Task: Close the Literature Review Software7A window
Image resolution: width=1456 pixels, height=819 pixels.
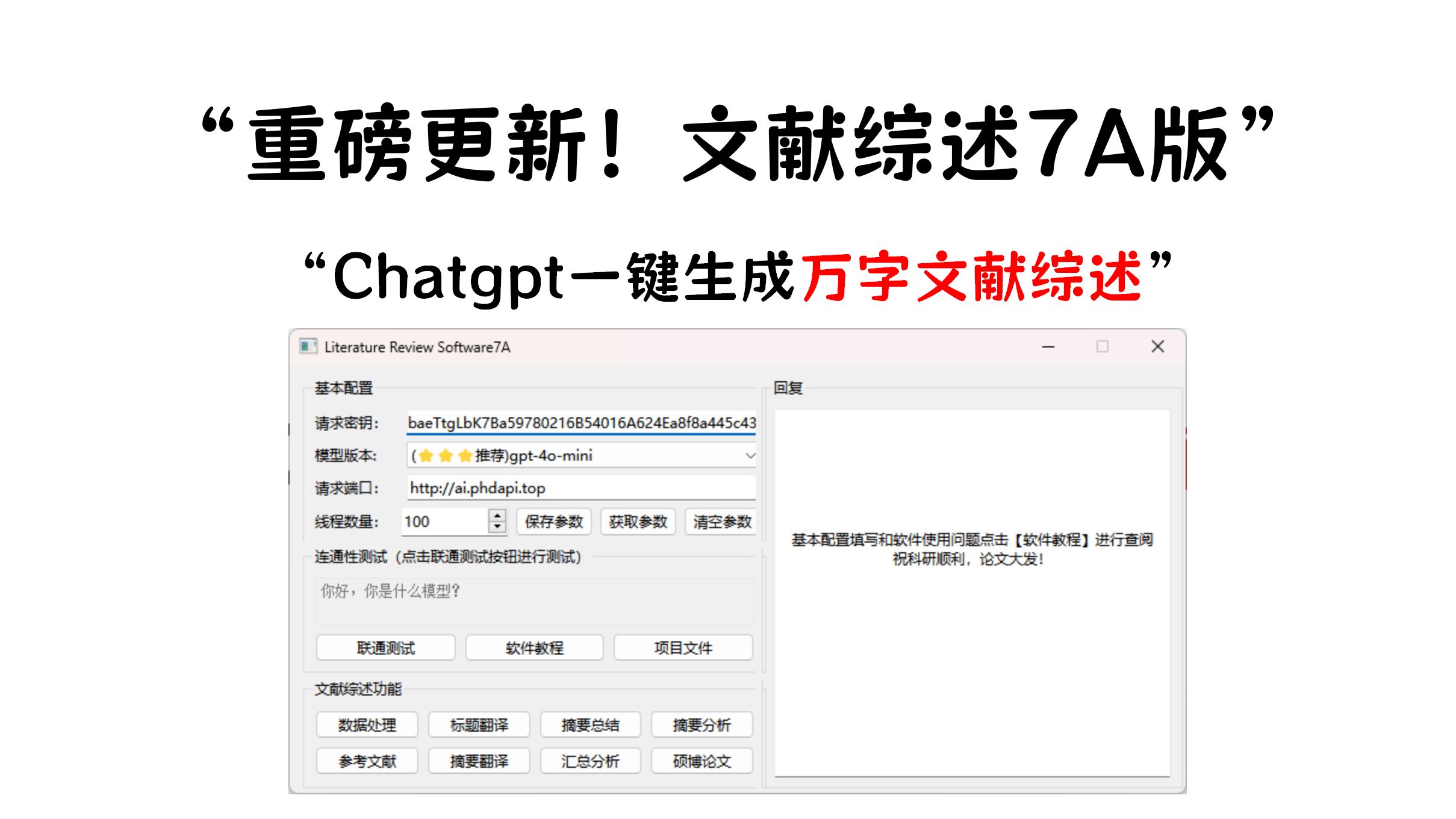Action: coord(1157,347)
